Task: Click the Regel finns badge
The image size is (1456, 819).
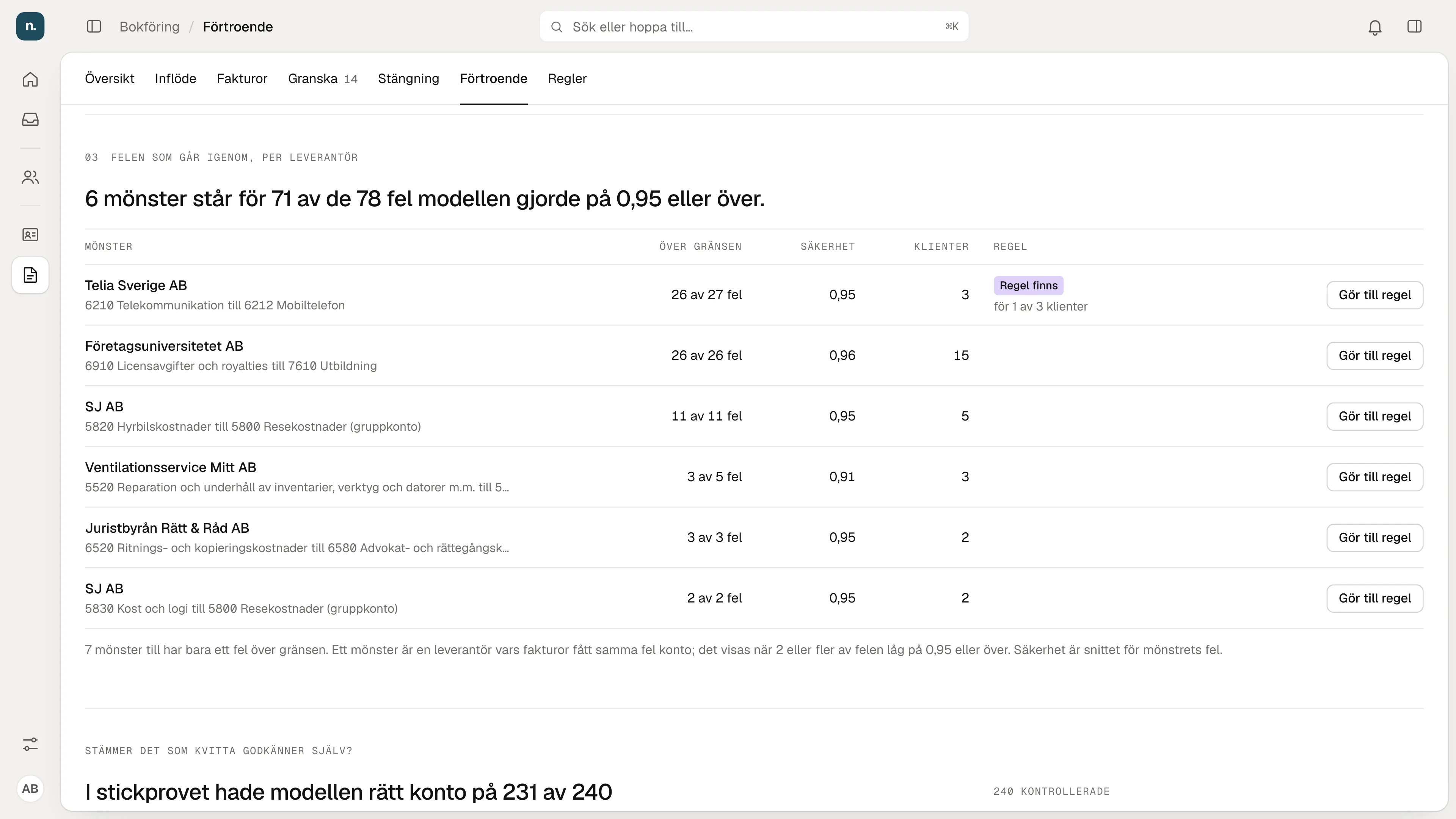Action: click(x=1029, y=286)
